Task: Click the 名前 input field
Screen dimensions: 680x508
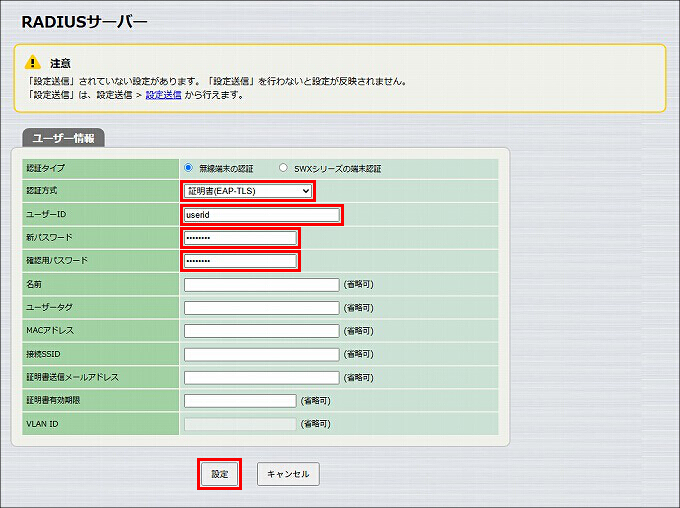Action: coord(262,285)
